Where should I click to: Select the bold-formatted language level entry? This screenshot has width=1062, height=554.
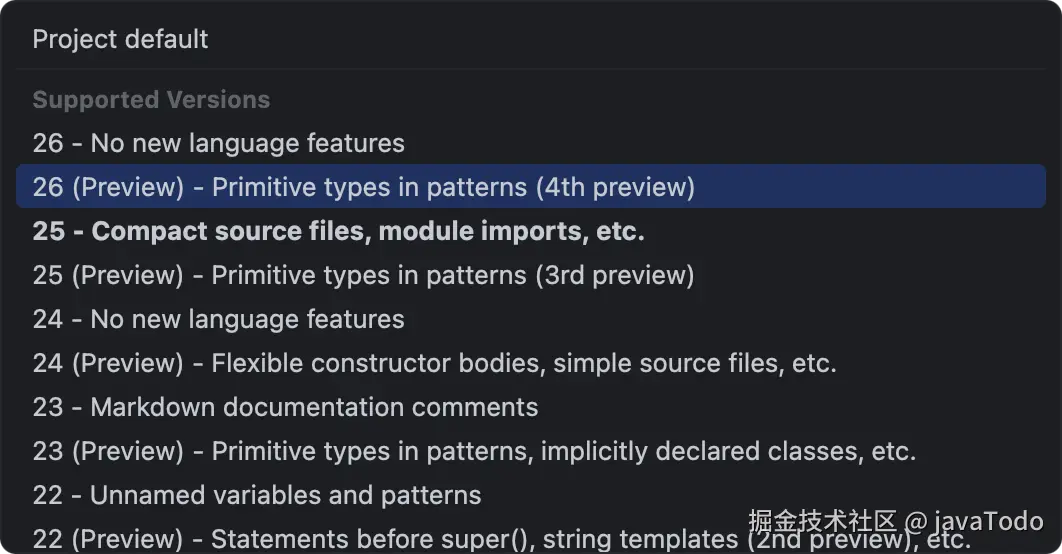tap(338, 231)
